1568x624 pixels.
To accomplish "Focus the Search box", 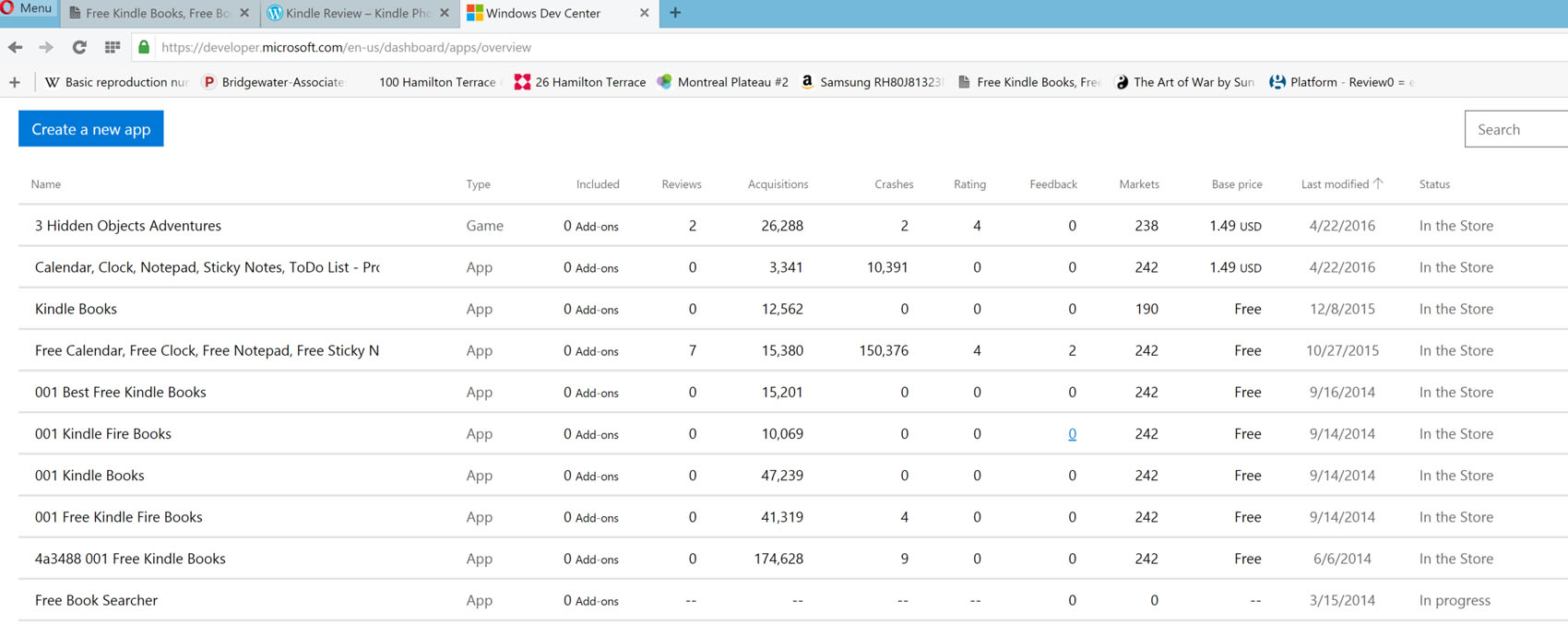I will [x=1516, y=129].
